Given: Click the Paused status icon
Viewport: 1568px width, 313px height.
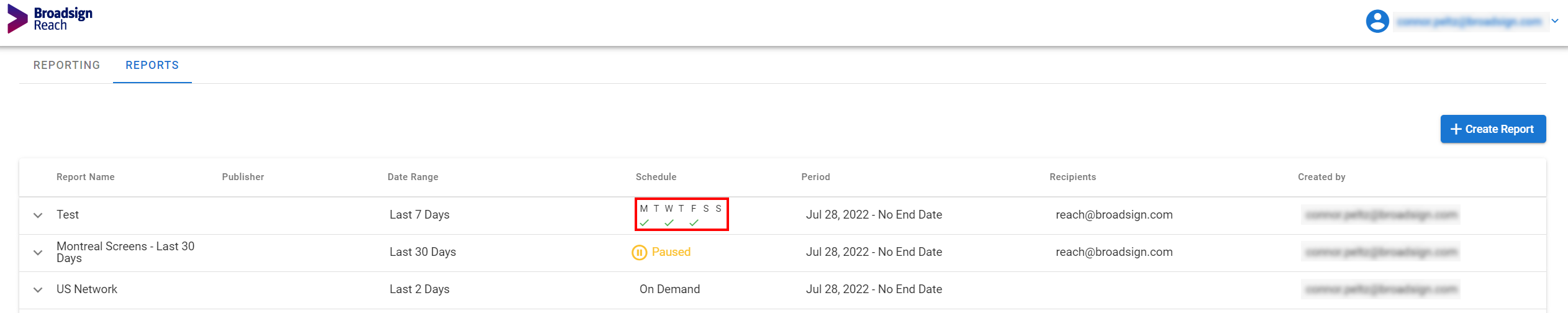Looking at the screenshot, I should pyautogui.click(x=639, y=252).
